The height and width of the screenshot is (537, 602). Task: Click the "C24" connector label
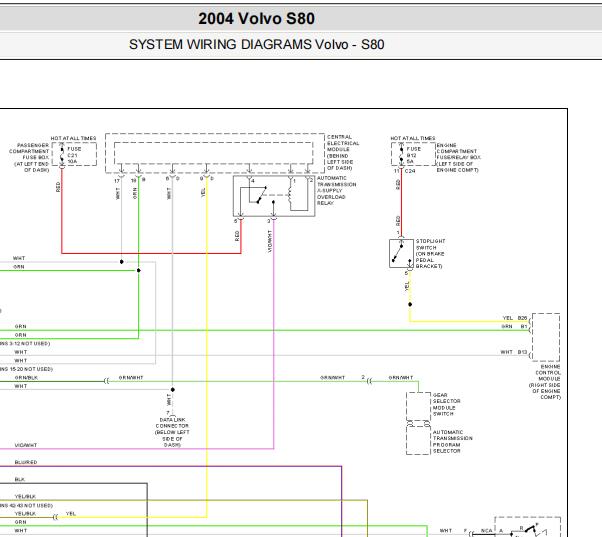click(x=410, y=171)
